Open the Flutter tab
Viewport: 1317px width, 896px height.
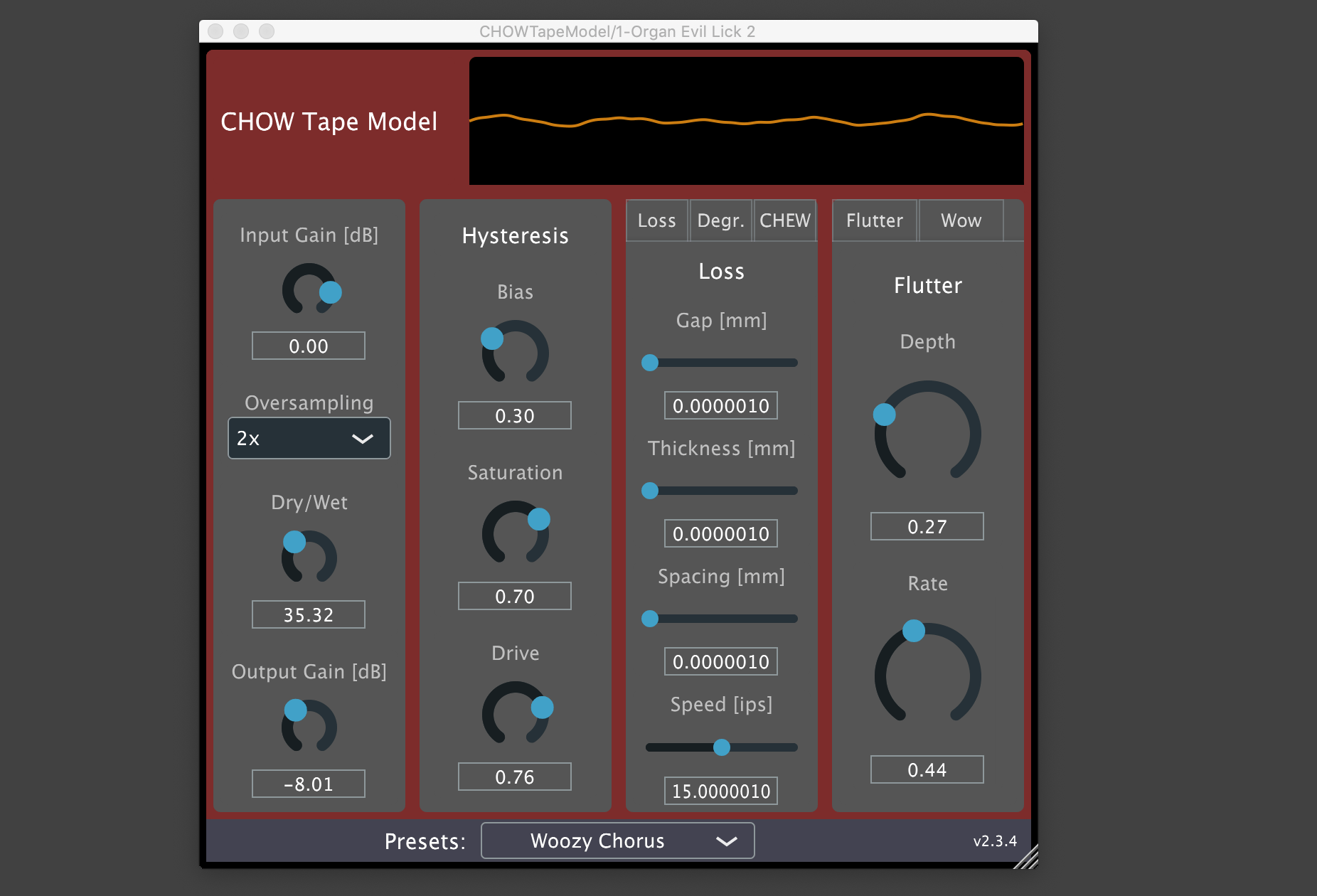point(874,220)
